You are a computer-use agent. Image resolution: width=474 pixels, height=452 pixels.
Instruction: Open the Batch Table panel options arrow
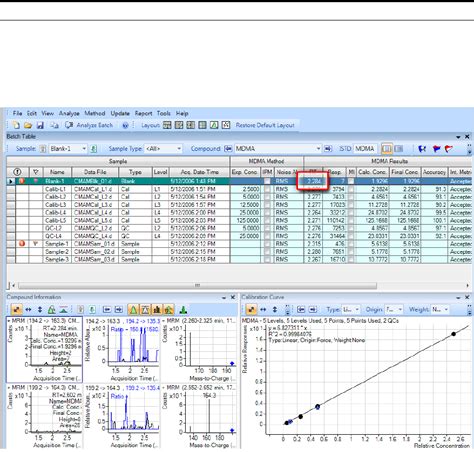point(458,137)
